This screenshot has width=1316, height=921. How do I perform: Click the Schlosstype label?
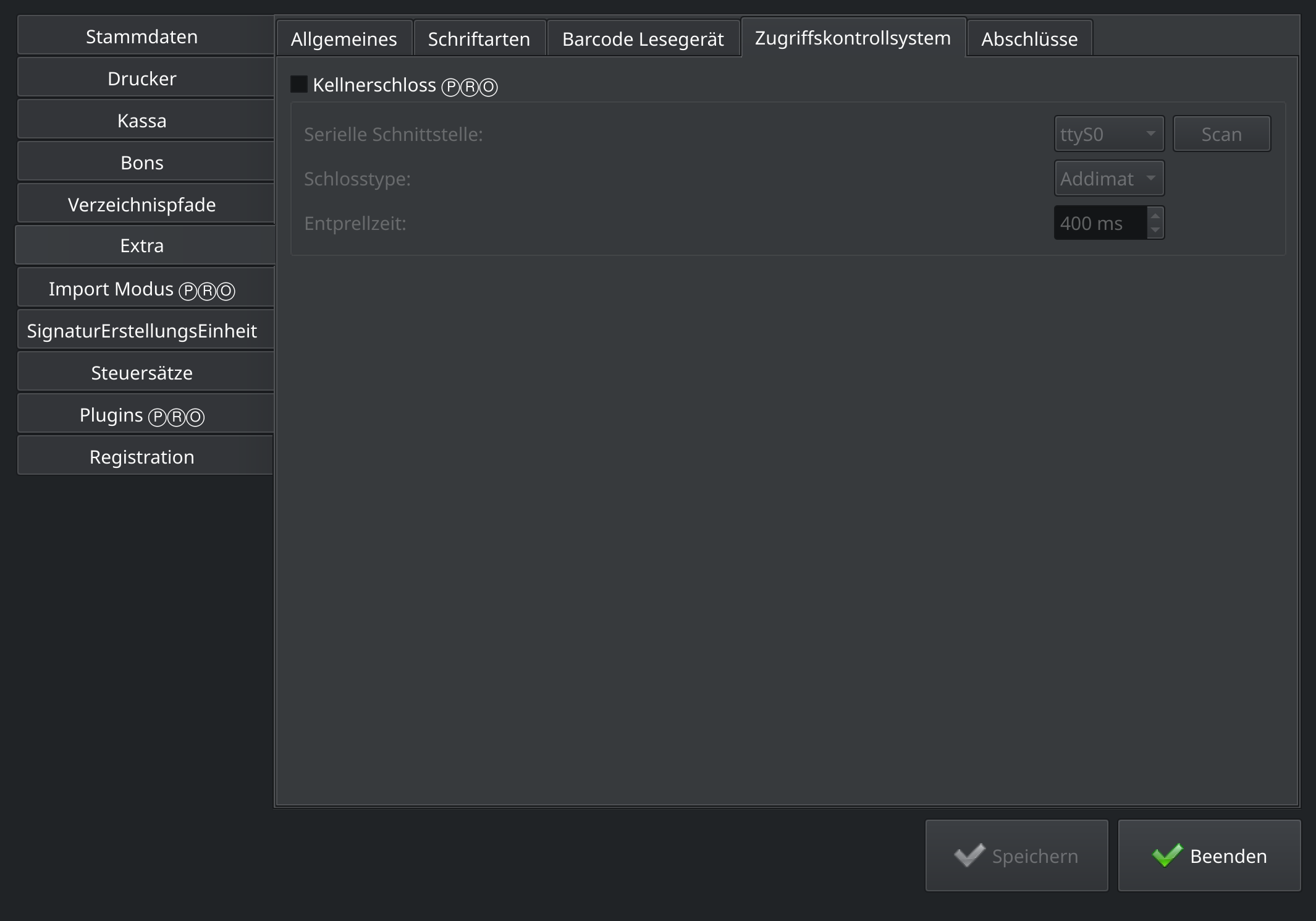357,179
